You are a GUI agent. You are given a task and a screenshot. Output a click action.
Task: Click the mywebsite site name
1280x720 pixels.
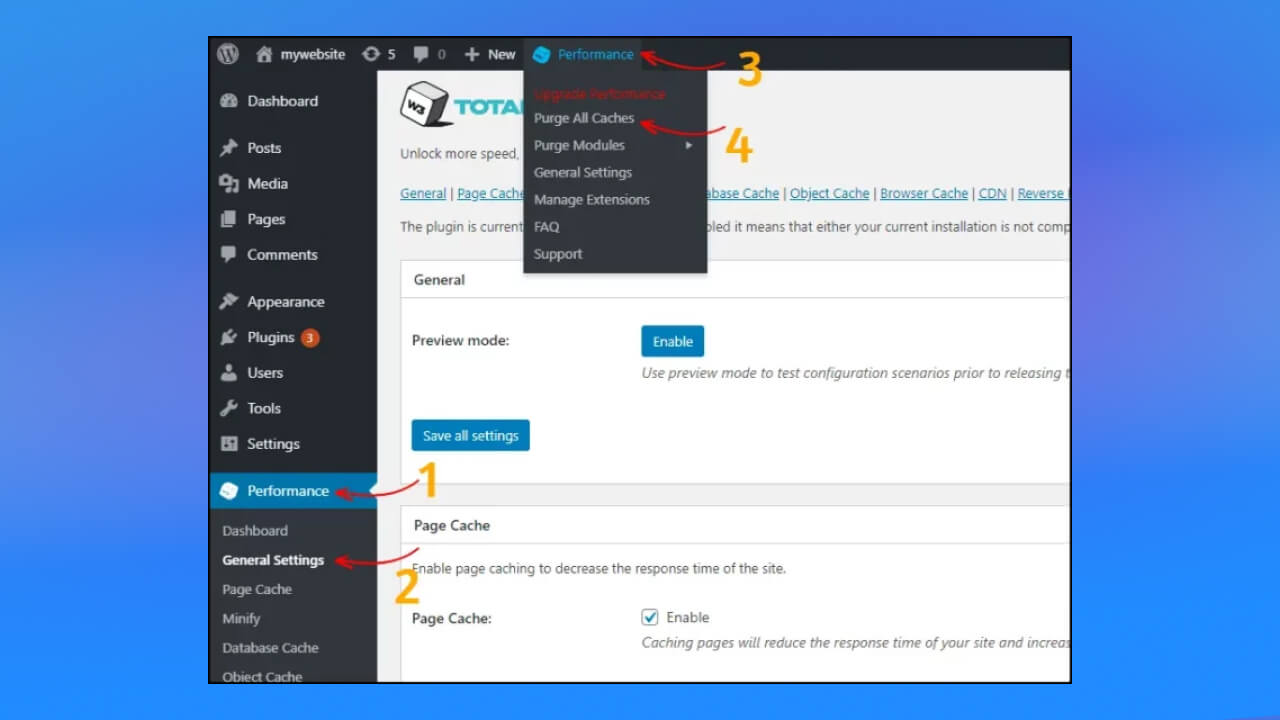(x=313, y=54)
